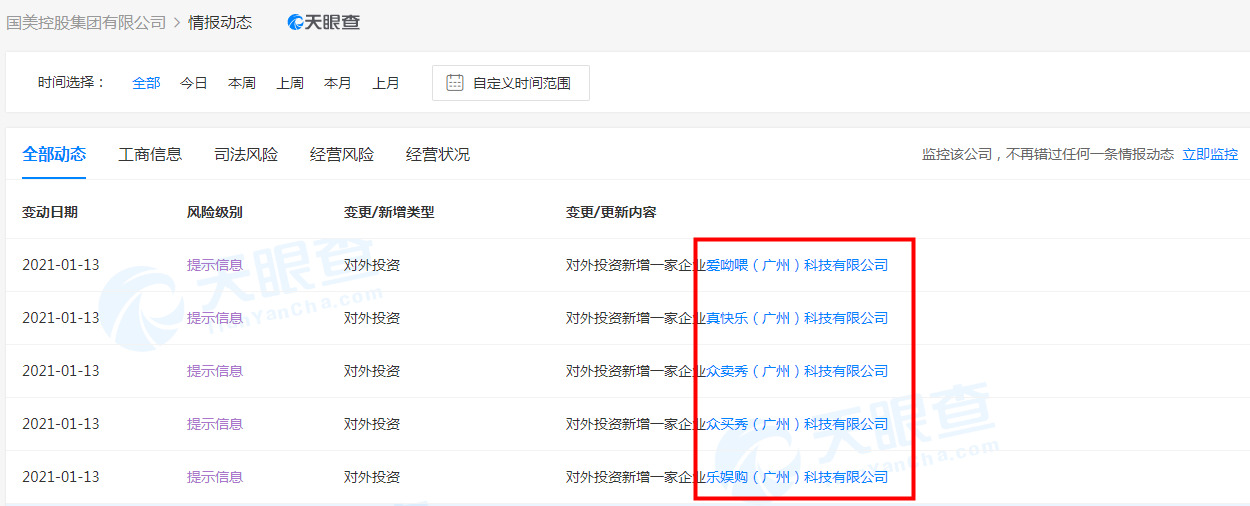This screenshot has width=1250, height=506.
Task: Click 提示信息 in the 众卖秀 row
Action: (215, 371)
